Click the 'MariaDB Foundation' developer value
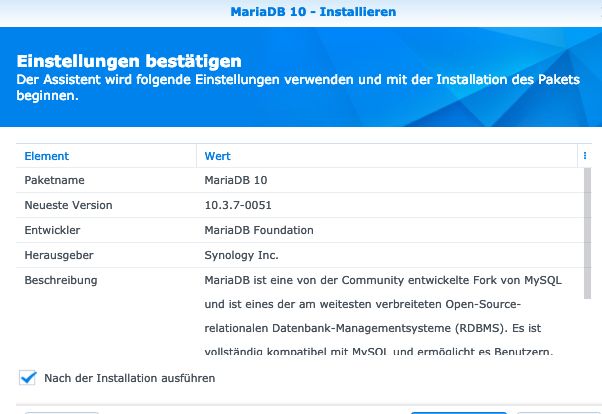Image resolution: width=602 pixels, height=414 pixels. coord(258,230)
